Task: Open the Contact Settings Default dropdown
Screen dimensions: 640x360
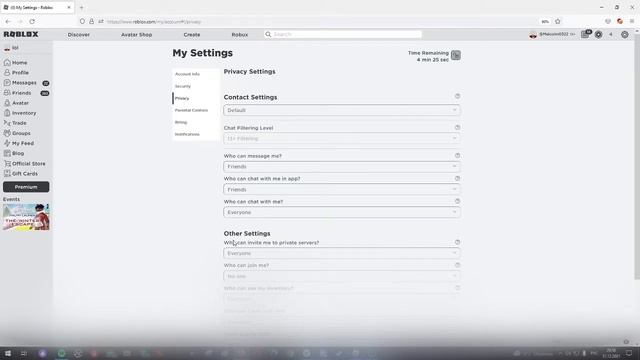Action: pyautogui.click(x=342, y=110)
